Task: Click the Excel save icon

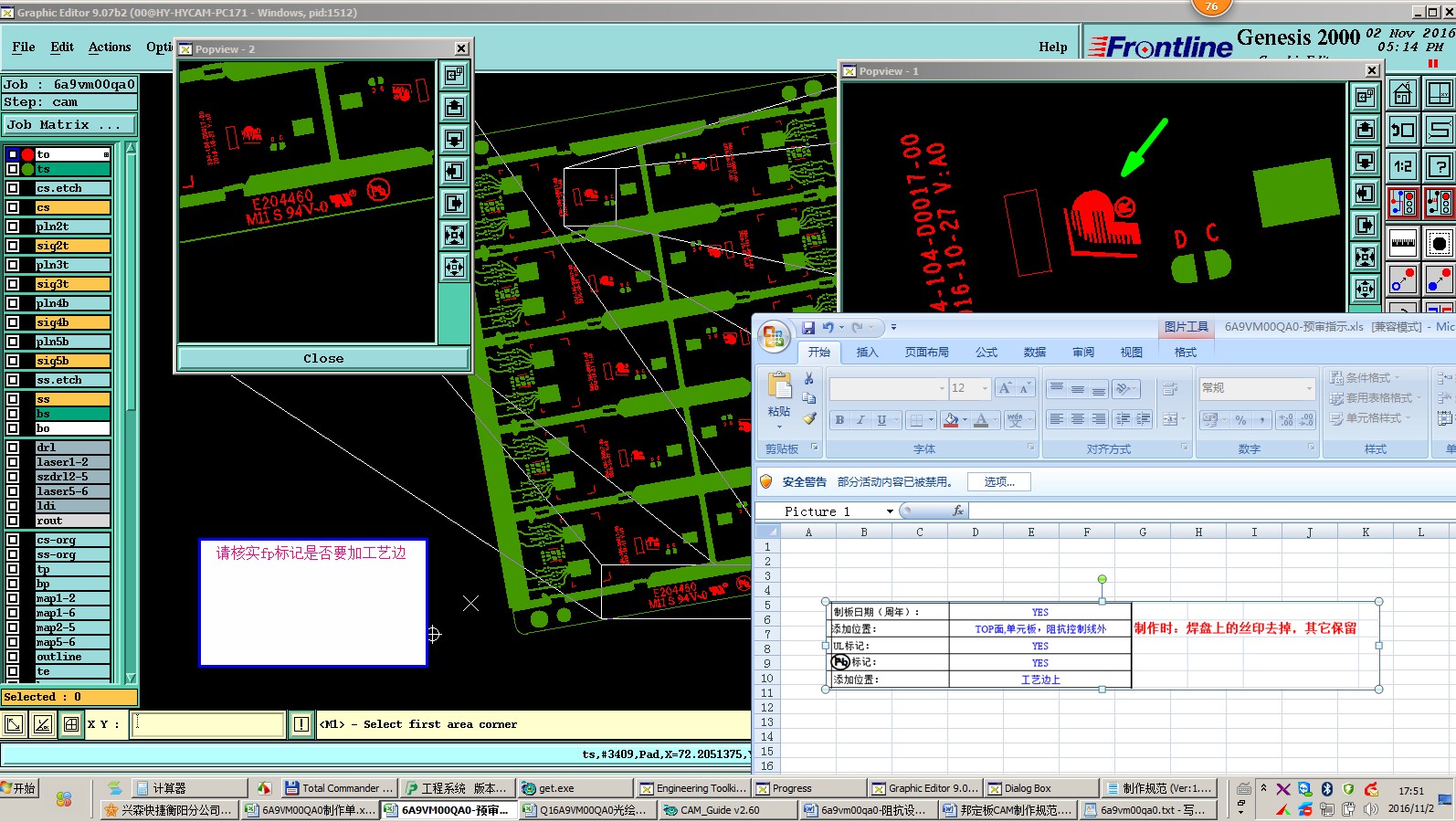Action: [x=808, y=327]
